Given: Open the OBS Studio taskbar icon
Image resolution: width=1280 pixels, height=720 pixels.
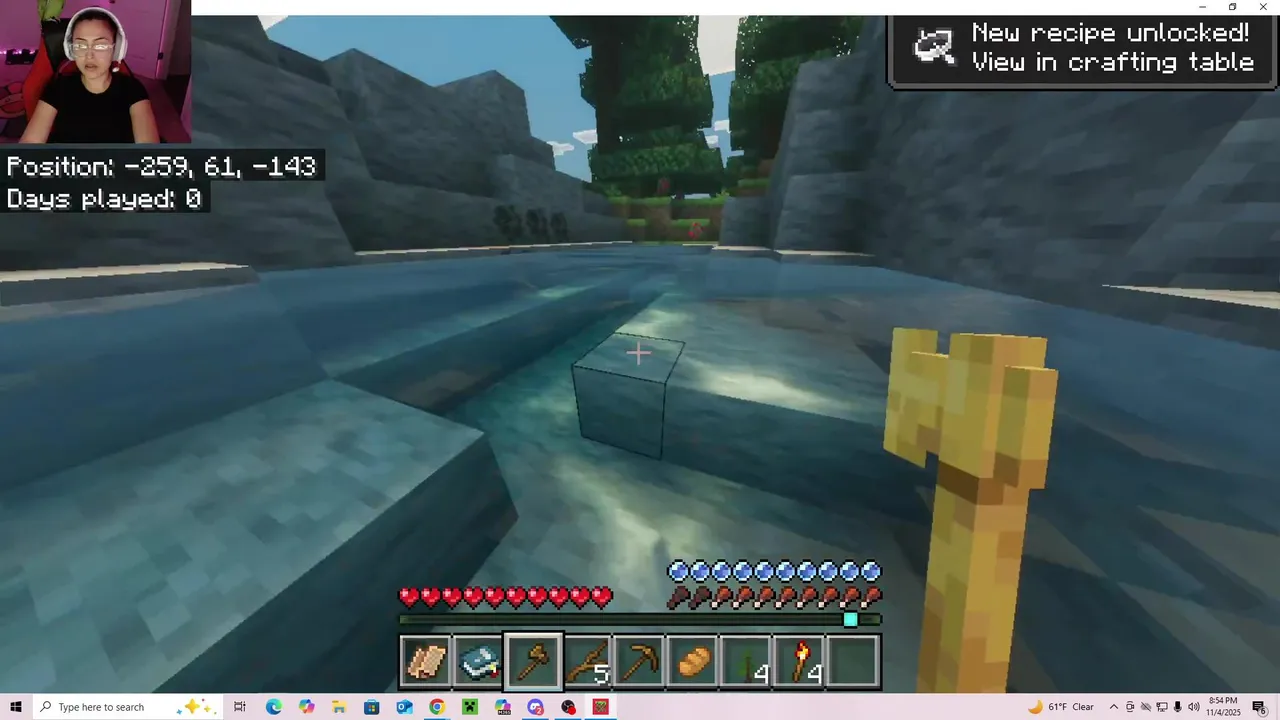Looking at the screenshot, I should pos(568,707).
